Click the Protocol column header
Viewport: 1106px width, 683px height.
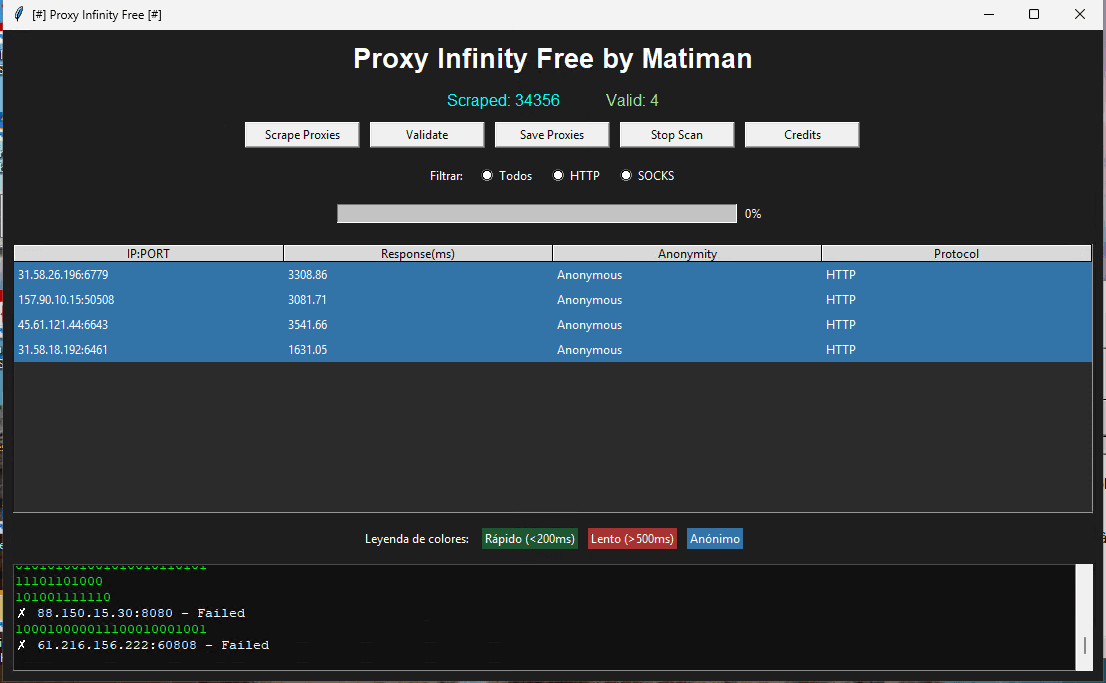(x=956, y=253)
